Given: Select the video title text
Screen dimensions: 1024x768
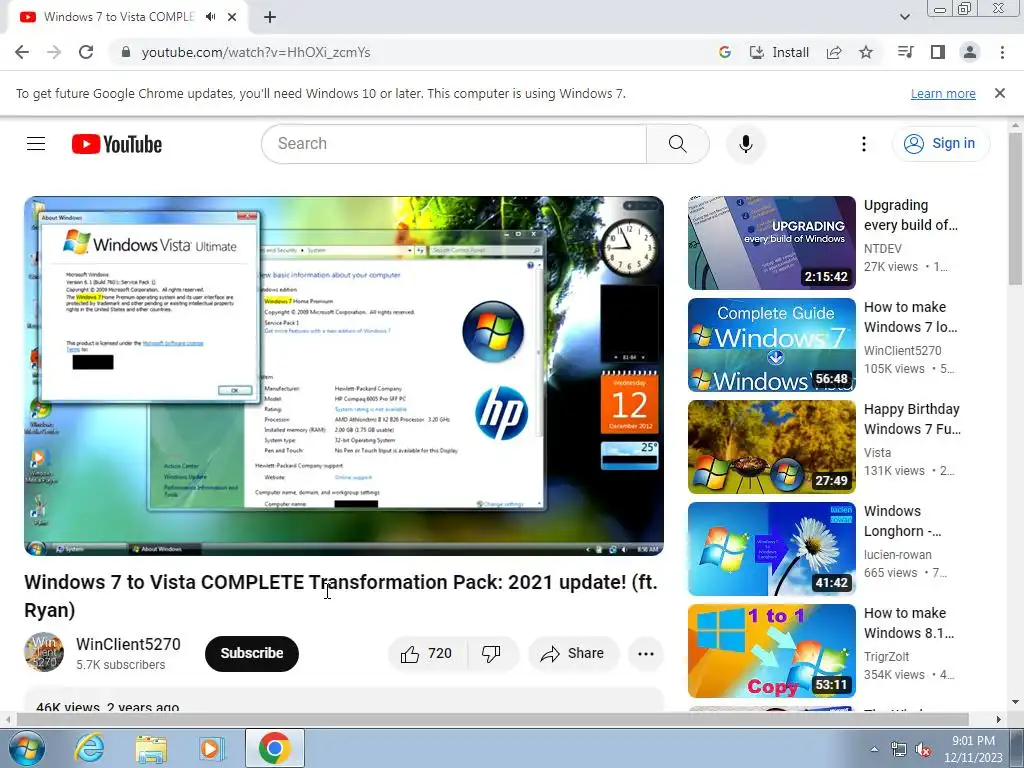Looking at the screenshot, I should coord(341,596).
